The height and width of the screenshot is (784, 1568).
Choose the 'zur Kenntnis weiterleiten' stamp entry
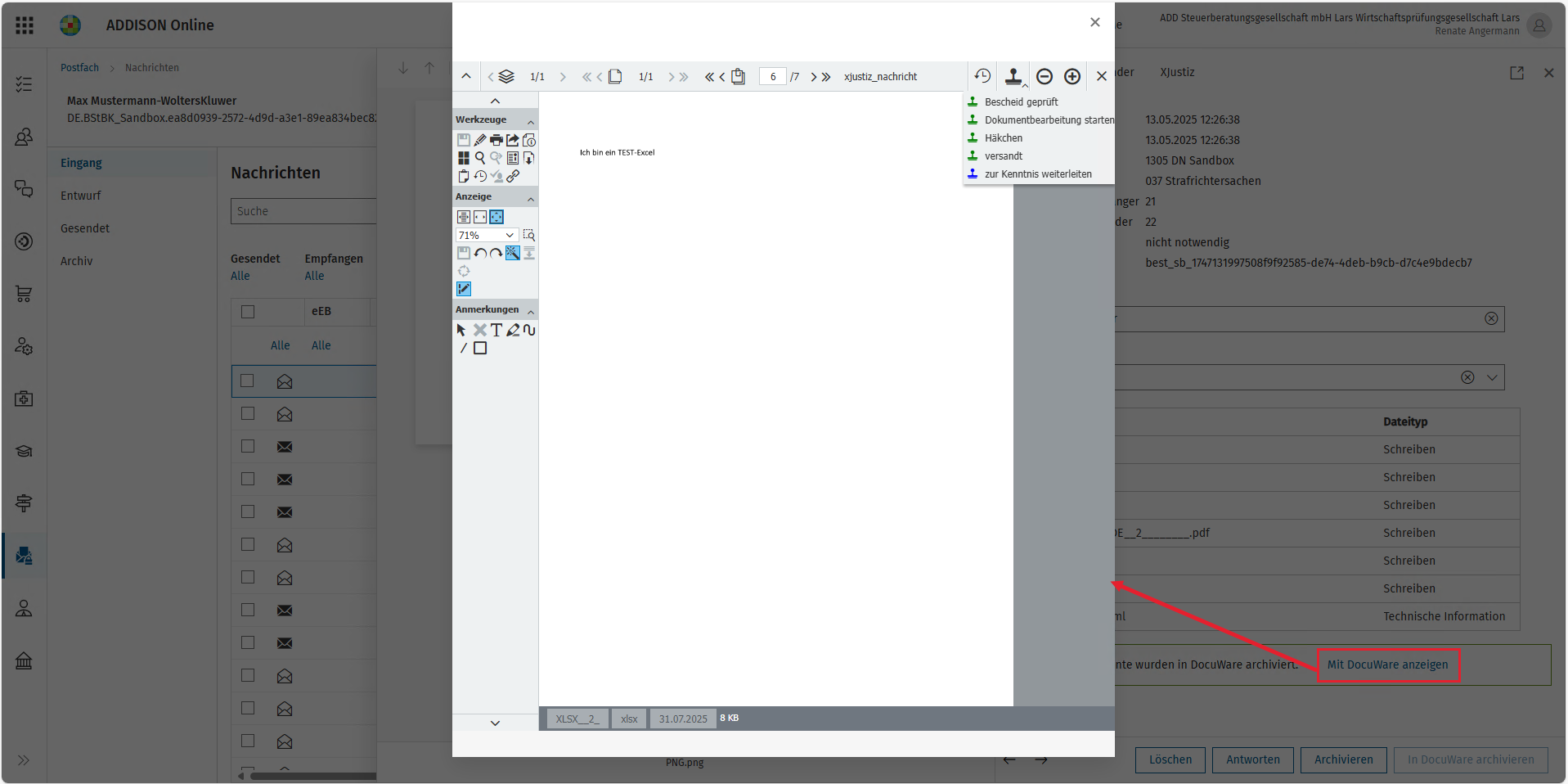tap(1038, 174)
